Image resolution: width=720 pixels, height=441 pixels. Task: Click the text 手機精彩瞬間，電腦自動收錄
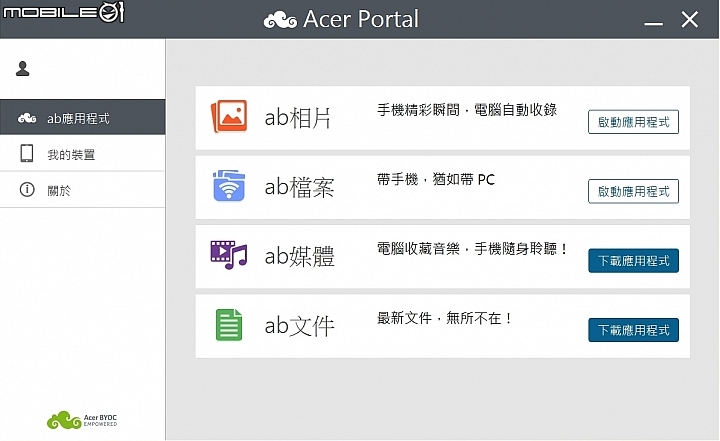click(x=467, y=110)
